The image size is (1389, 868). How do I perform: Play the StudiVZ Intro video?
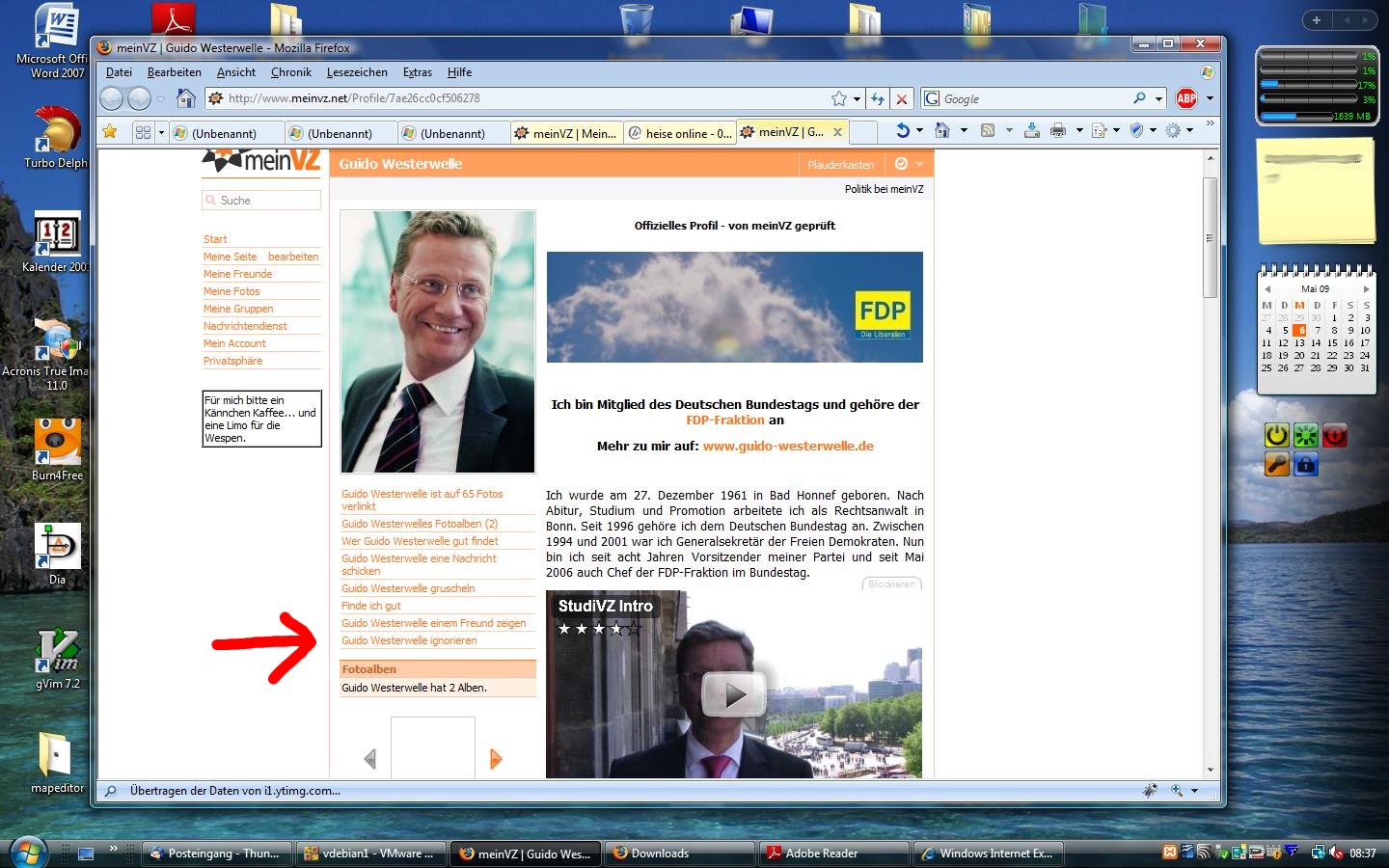(x=733, y=693)
